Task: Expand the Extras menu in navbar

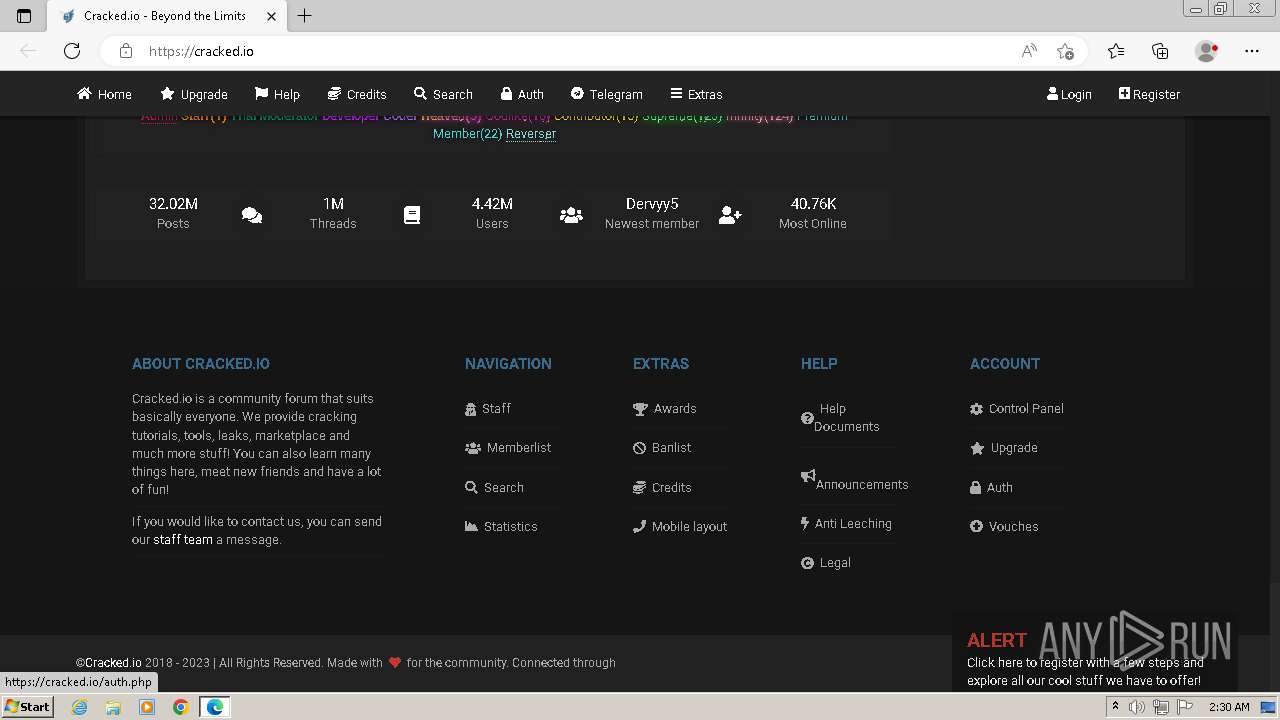Action: point(696,94)
